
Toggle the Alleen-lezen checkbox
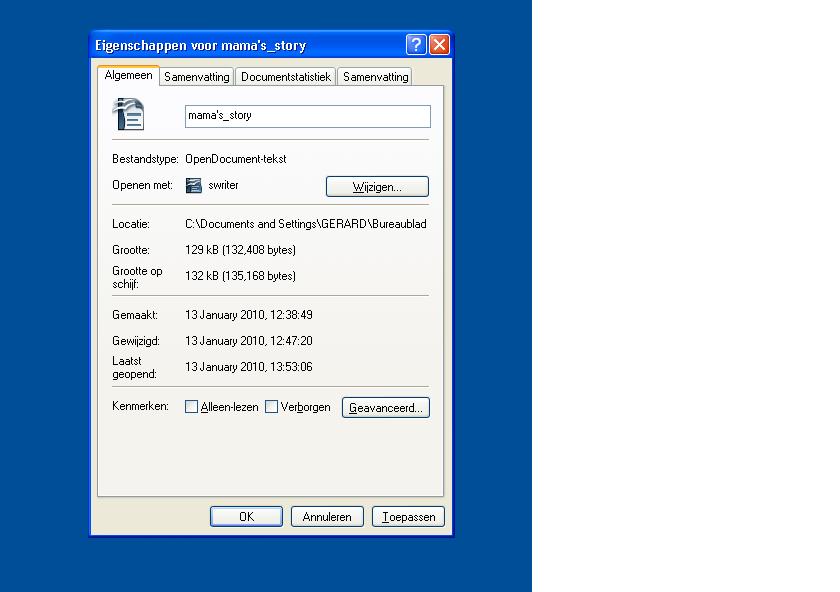[191, 407]
